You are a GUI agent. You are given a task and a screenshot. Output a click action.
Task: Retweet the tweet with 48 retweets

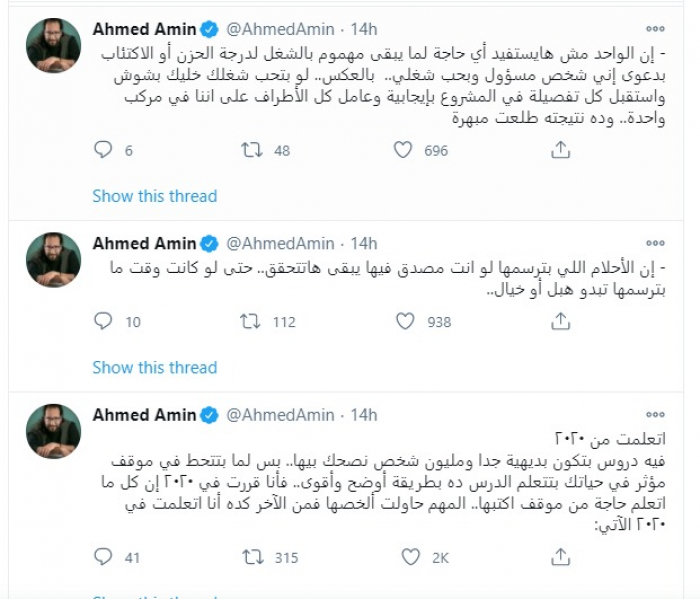click(254, 150)
